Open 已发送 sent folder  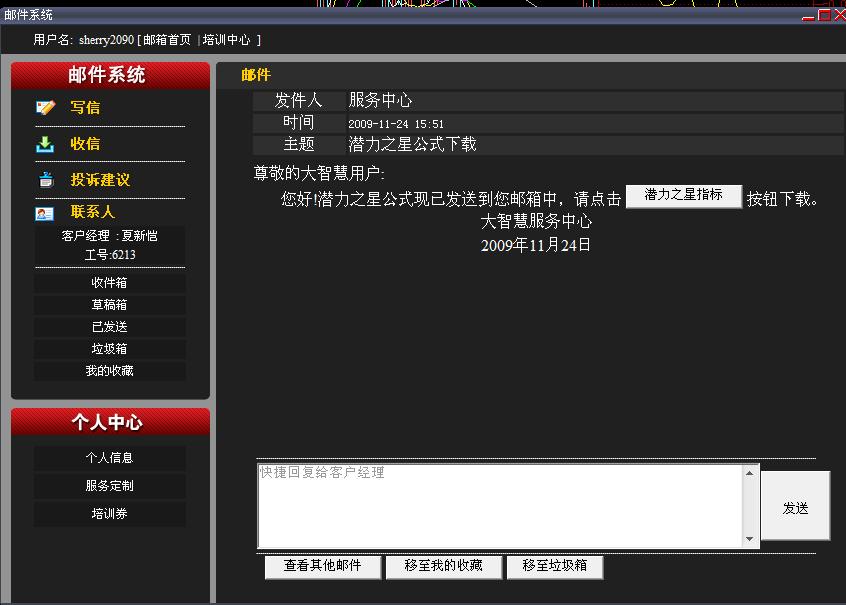[110, 327]
